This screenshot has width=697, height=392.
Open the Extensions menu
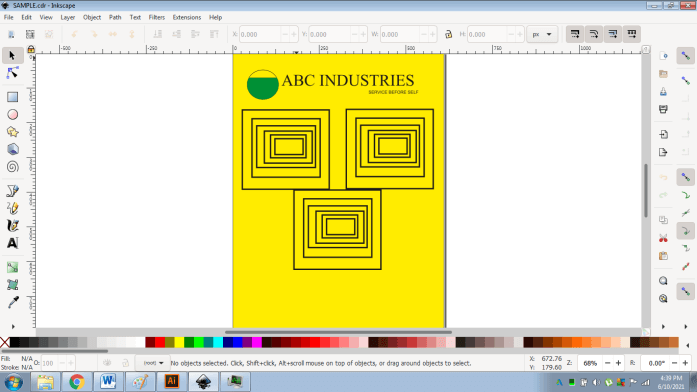click(187, 17)
